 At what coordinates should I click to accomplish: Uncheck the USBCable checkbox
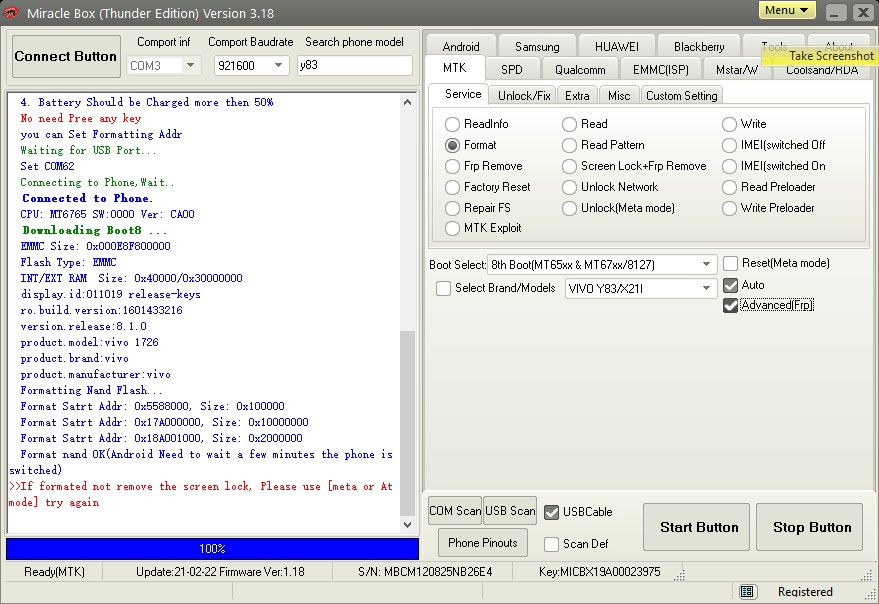click(551, 512)
